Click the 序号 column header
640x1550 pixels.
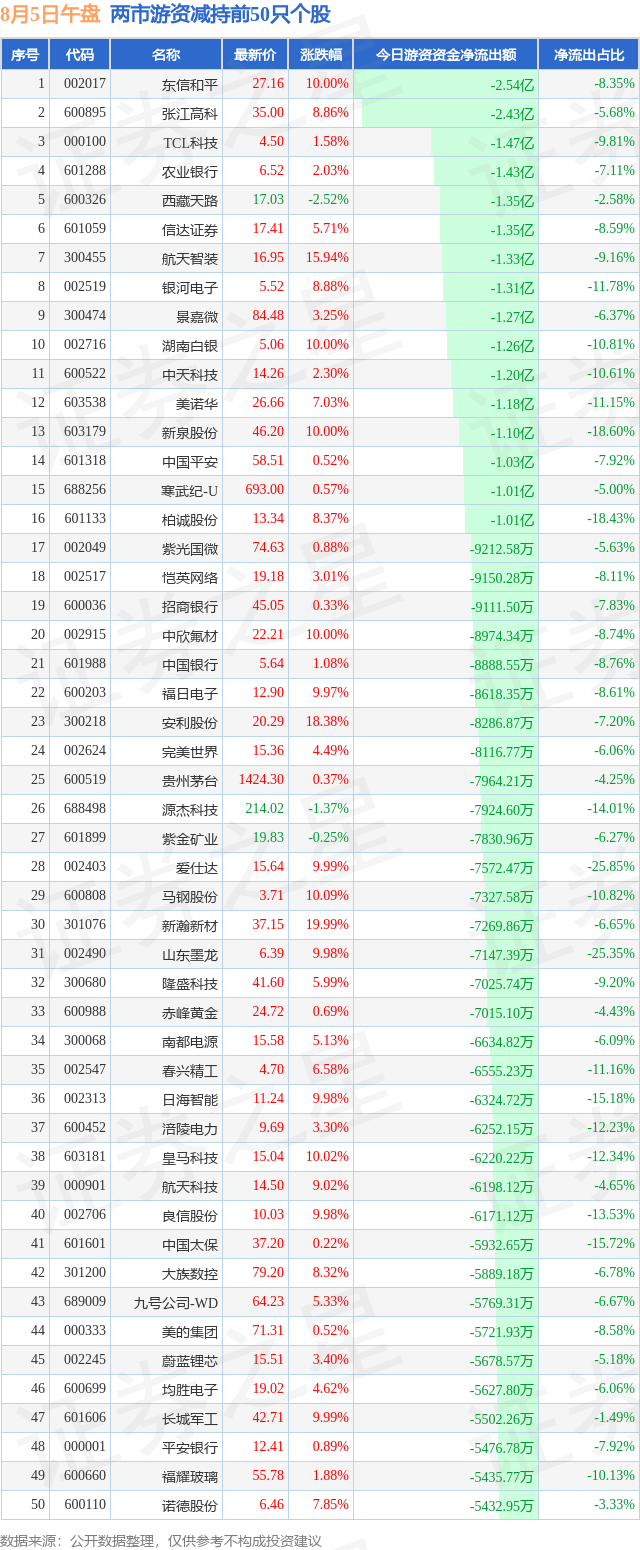25,55
